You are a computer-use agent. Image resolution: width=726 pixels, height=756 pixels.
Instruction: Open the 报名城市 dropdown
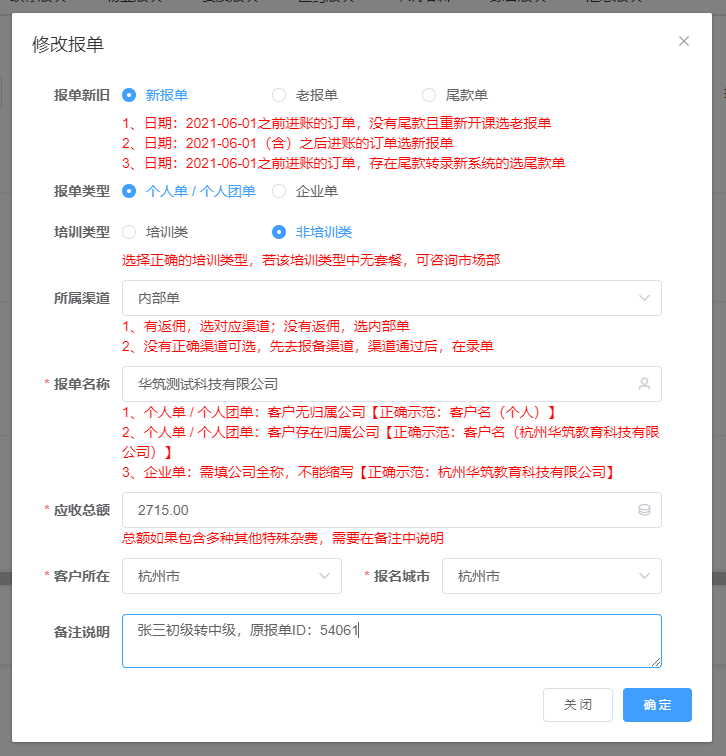click(551, 576)
